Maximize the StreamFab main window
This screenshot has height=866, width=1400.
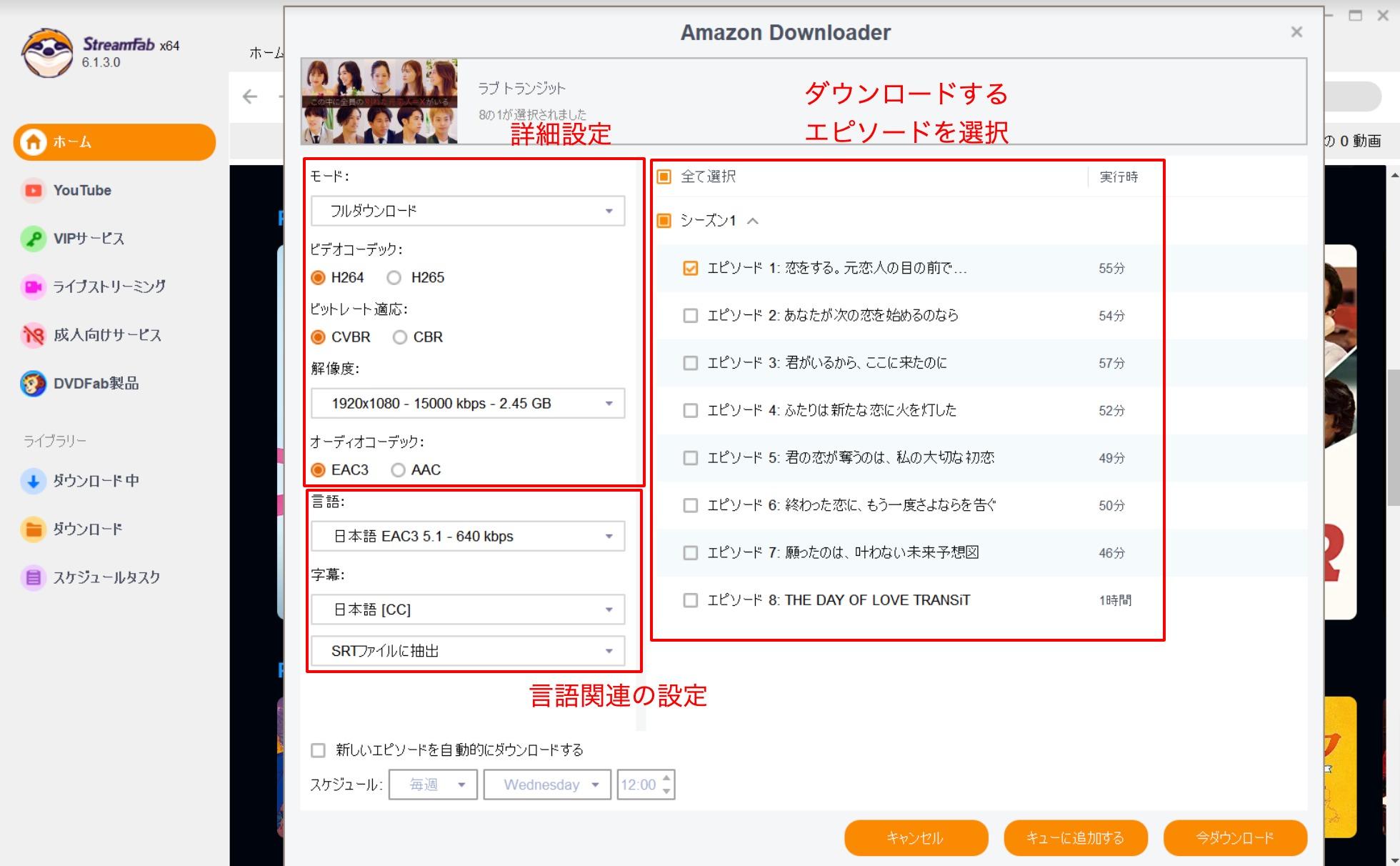click(x=1355, y=16)
